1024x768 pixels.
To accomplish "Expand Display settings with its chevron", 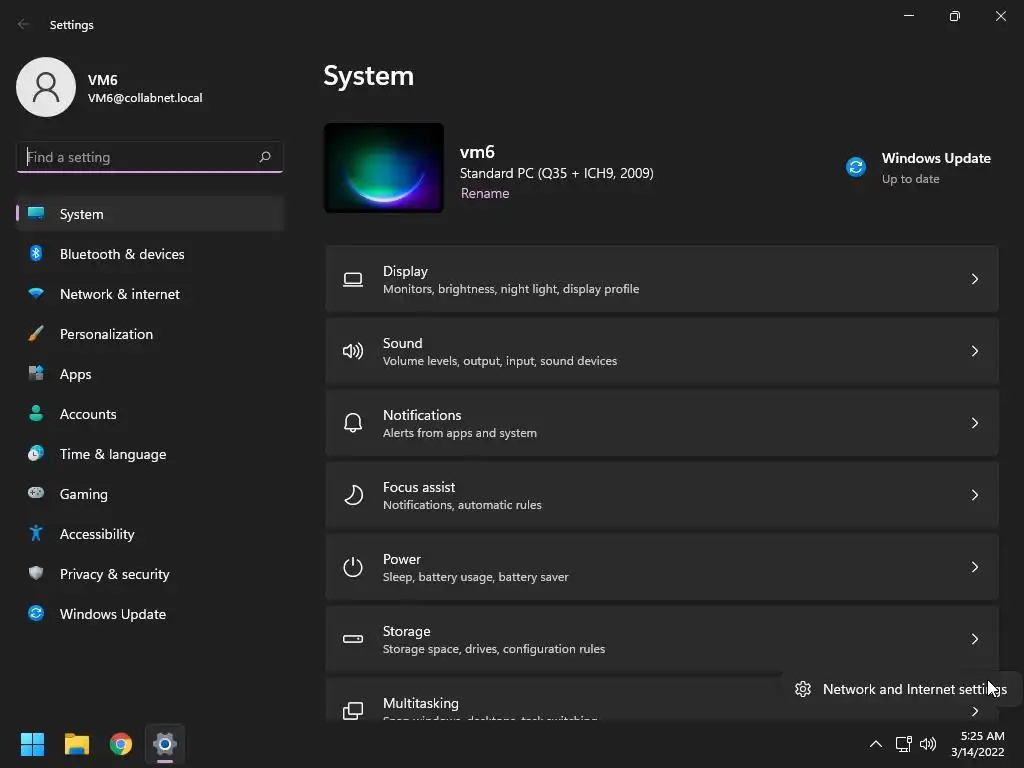I will click(975, 279).
